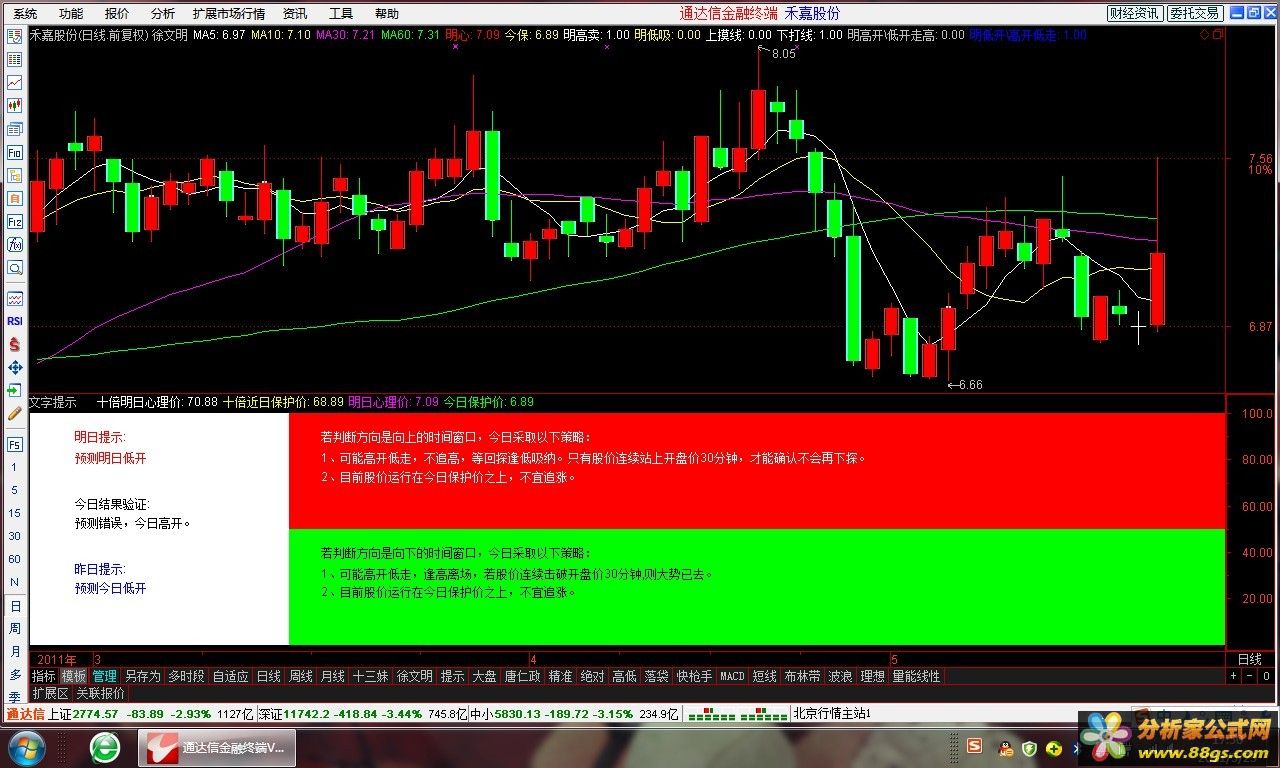The image size is (1280, 768).
Task: Select the 量能线性 template tab
Action: [916, 677]
